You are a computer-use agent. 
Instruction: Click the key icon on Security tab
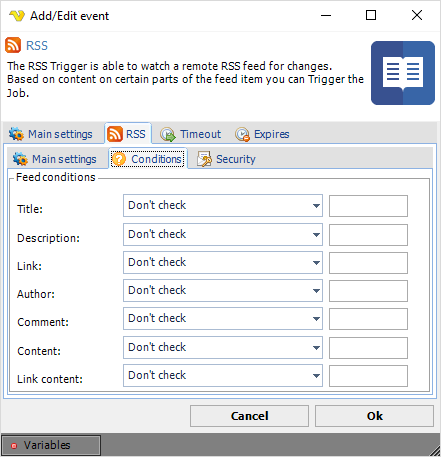(x=204, y=159)
